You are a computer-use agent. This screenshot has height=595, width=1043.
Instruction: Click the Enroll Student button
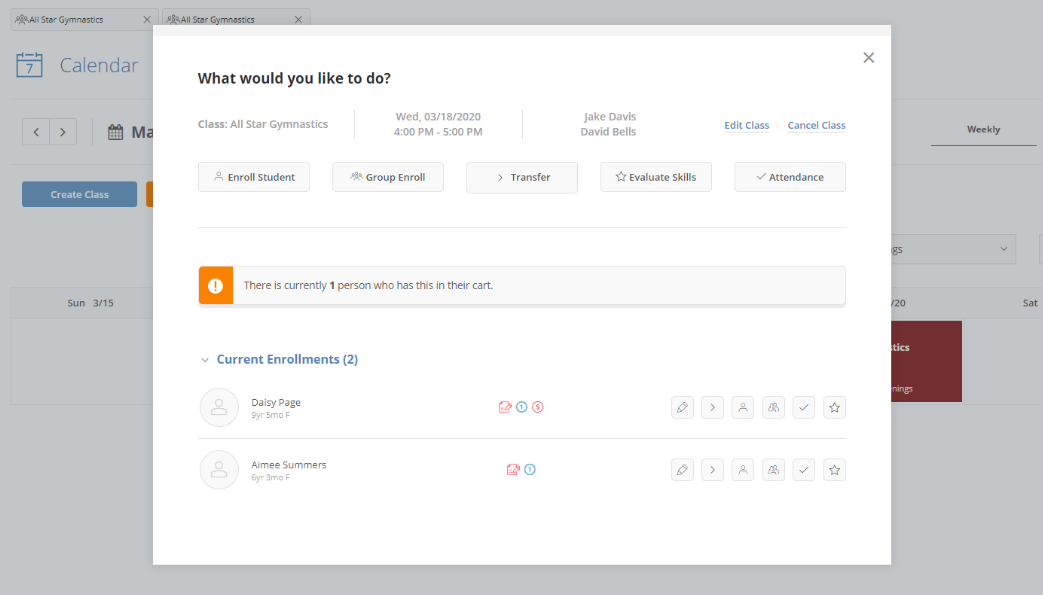coord(254,177)
